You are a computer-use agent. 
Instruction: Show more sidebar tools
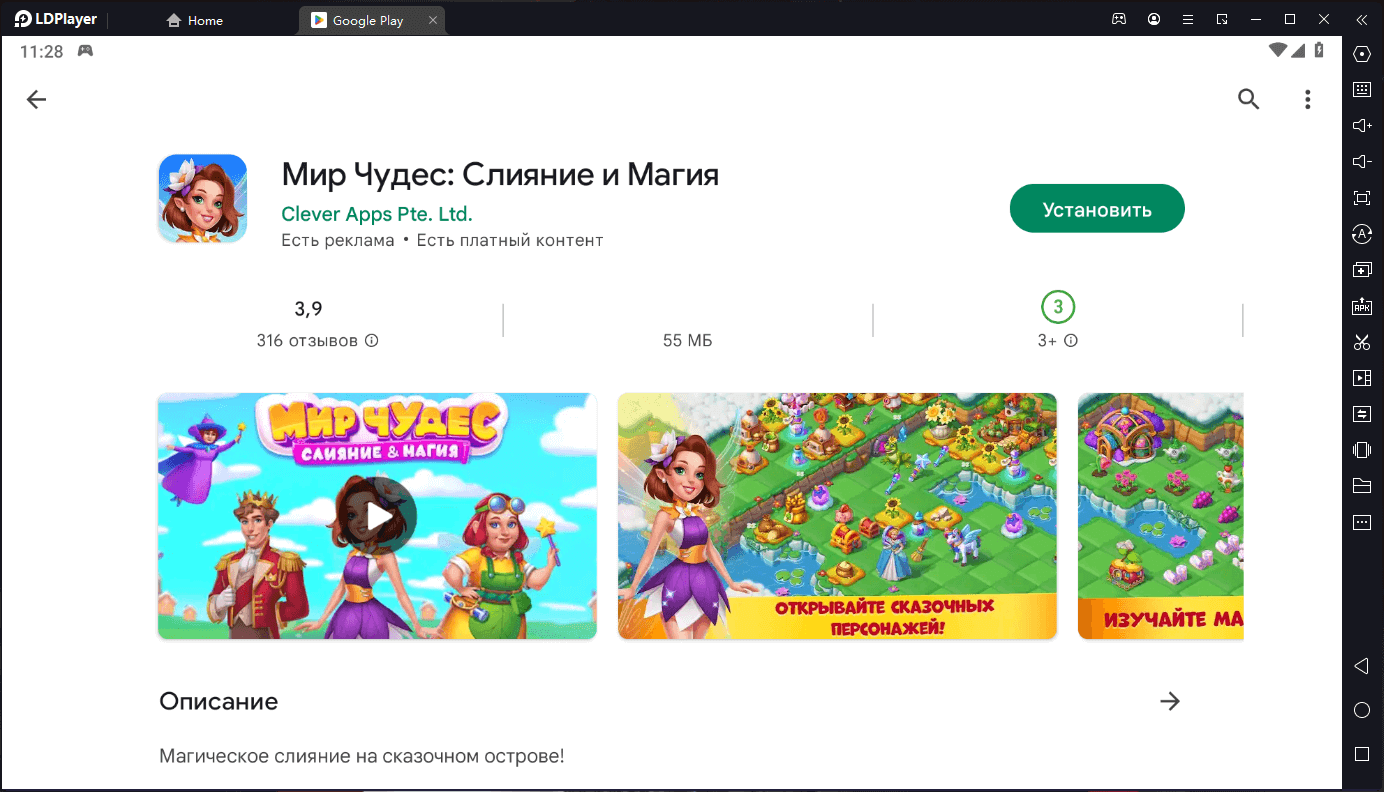click(x=1361, y=522)
